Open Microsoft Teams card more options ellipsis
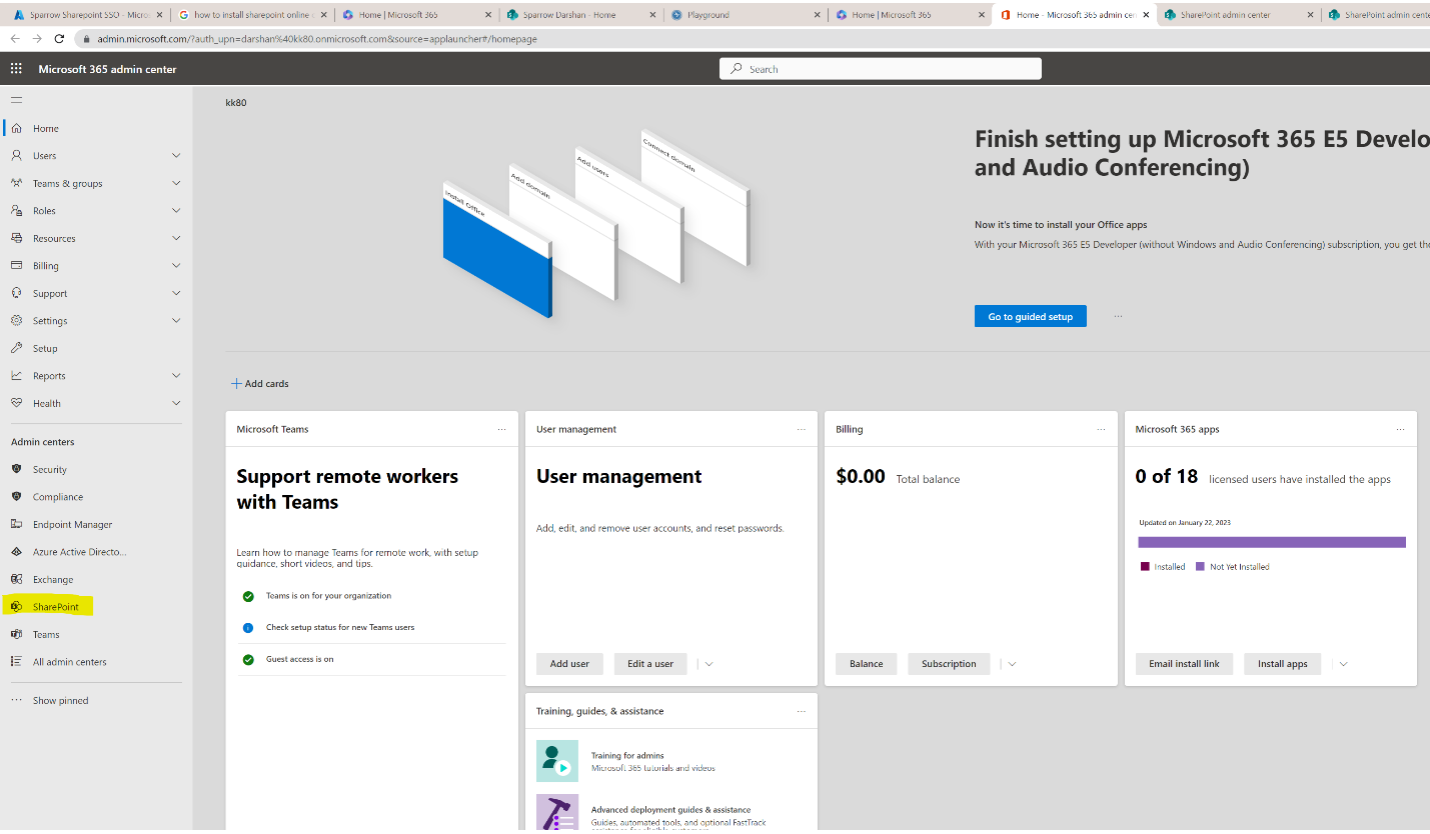This screenshot has width=1430, height=834. (502, 429)
